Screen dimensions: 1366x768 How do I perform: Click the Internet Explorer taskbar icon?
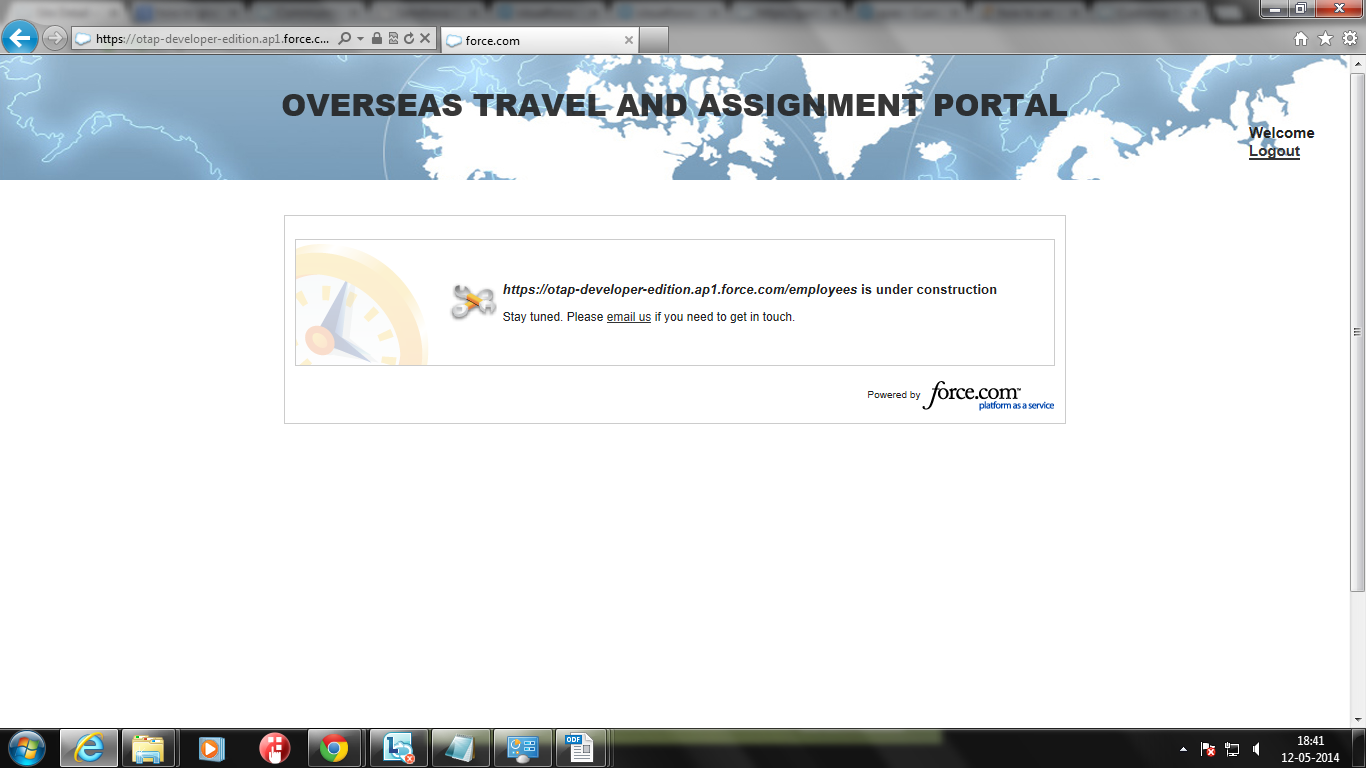click(89, 748)
